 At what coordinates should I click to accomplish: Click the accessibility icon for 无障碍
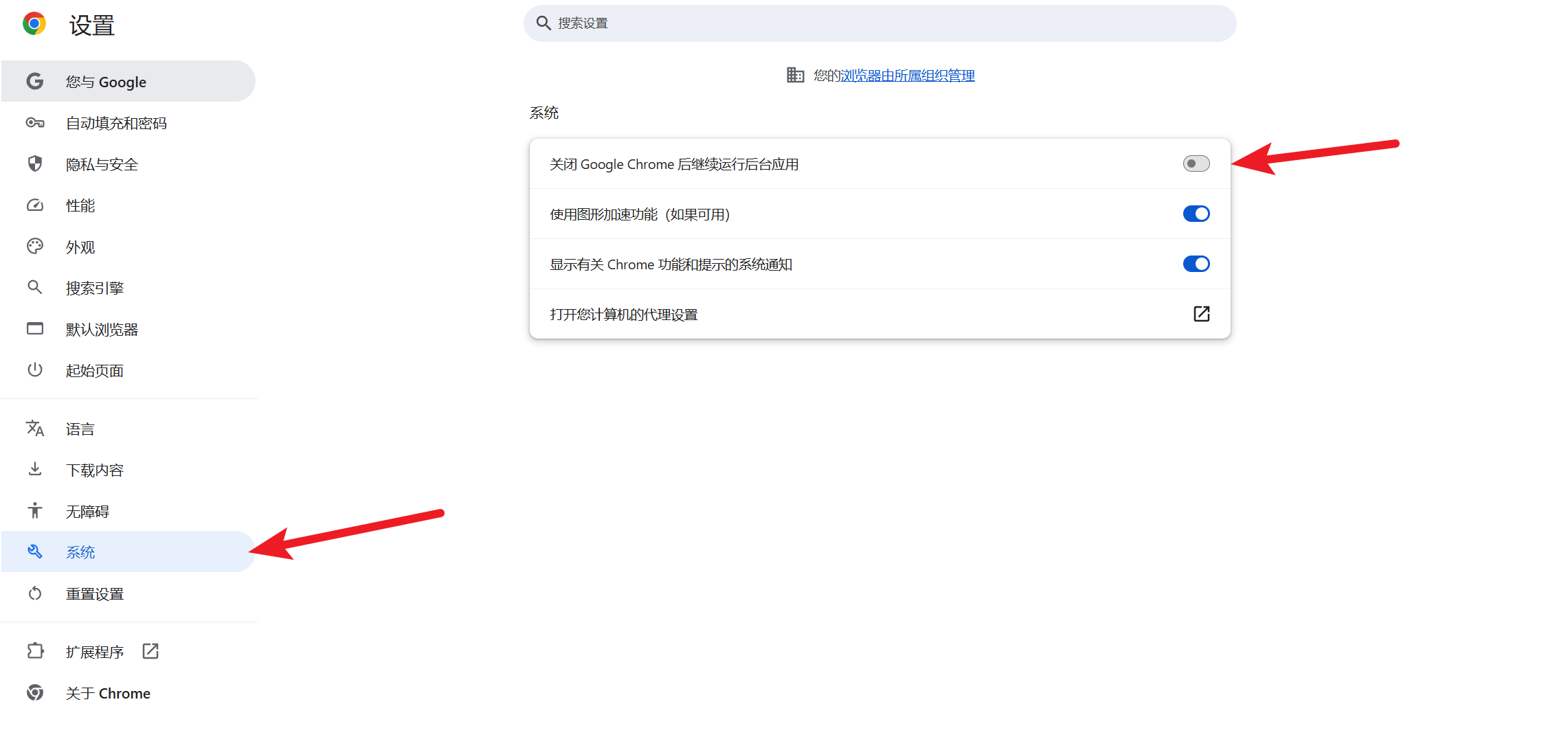point(35,510)
